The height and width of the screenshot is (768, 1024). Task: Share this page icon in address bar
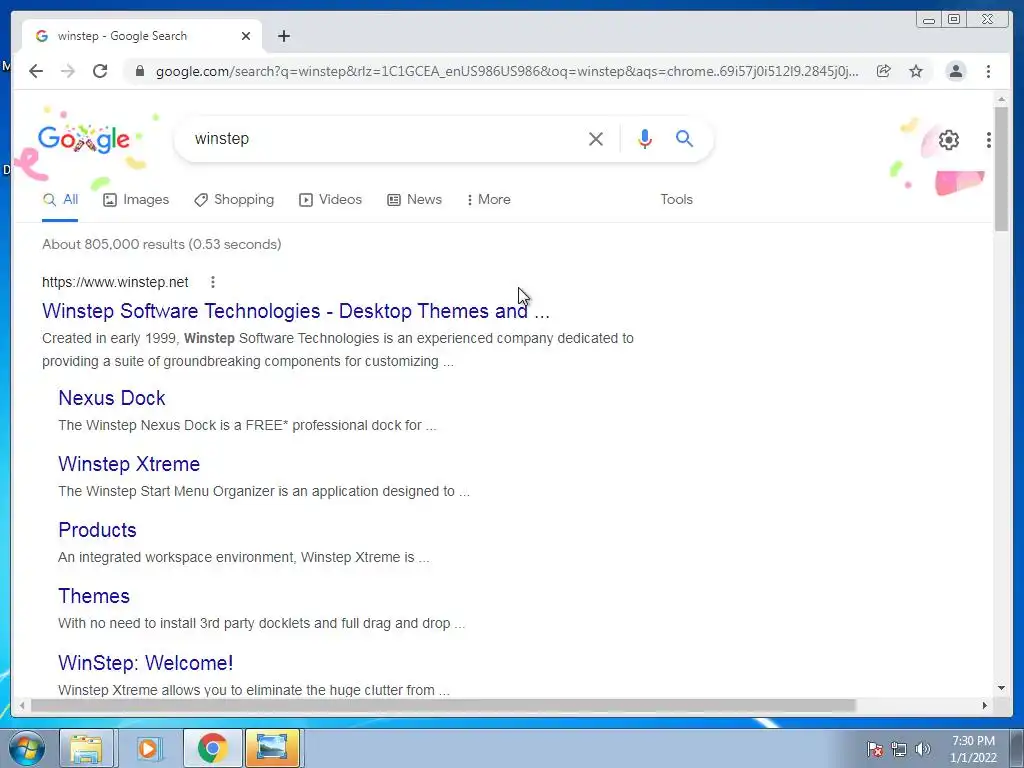[x=884, y=71]
